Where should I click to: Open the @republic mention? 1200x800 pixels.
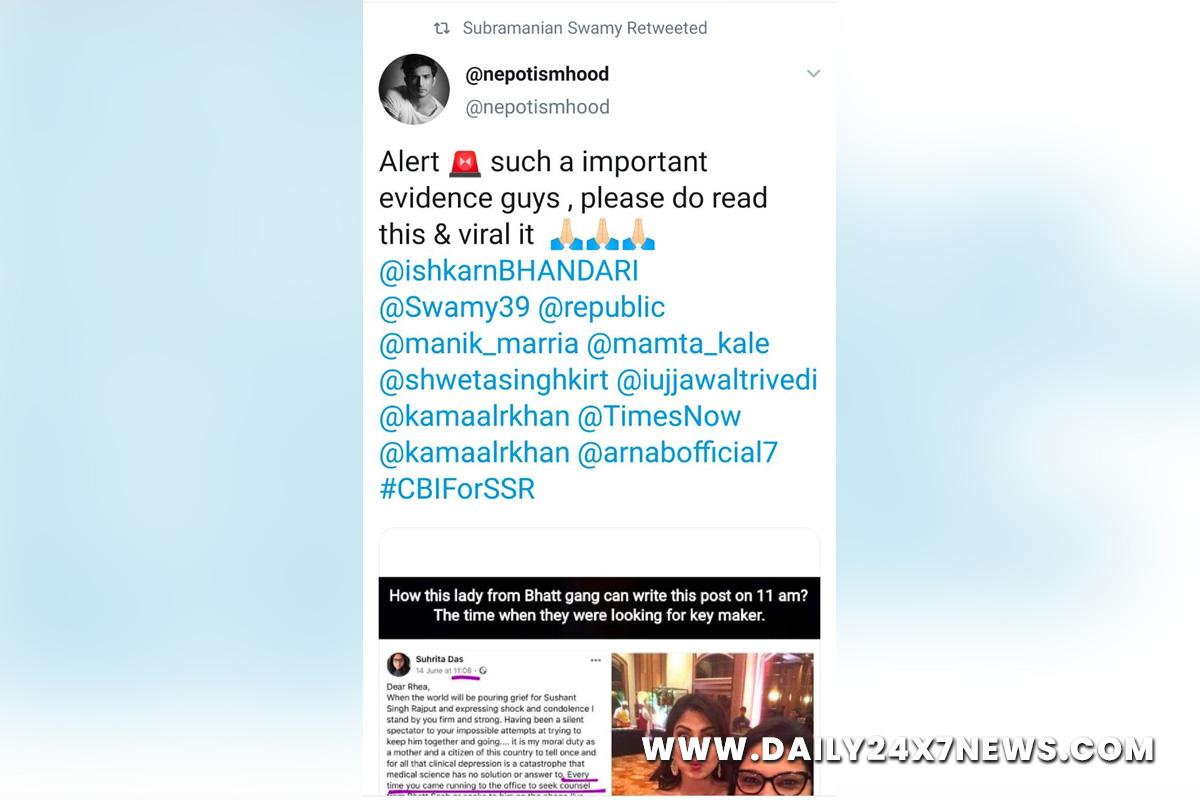click(602, 307)
